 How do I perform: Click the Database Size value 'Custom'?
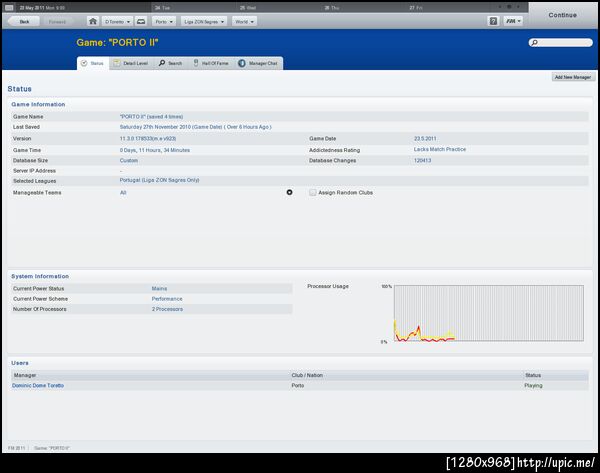tap(129, 160)
